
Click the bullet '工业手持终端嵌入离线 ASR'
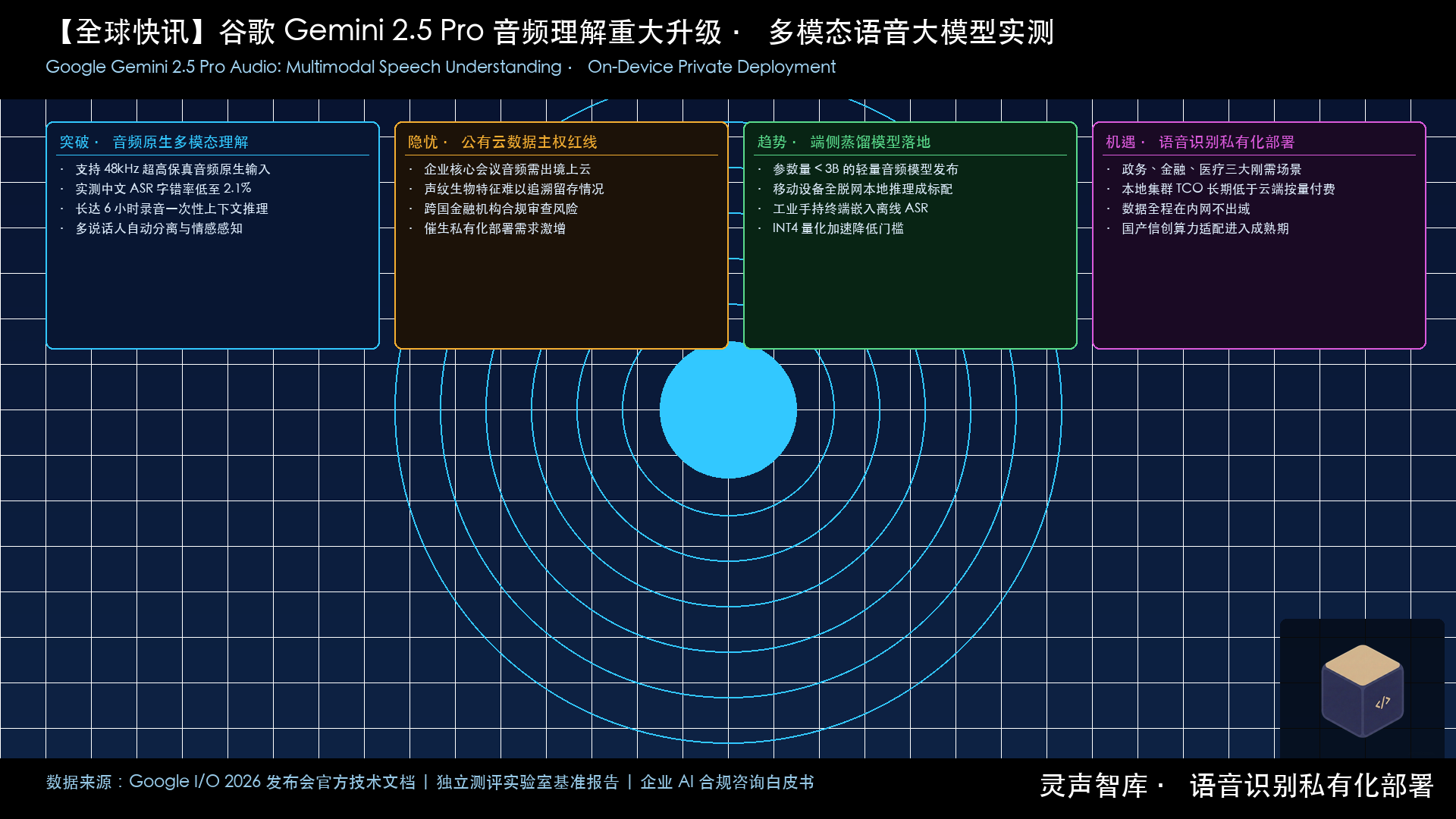pos(850,209)
